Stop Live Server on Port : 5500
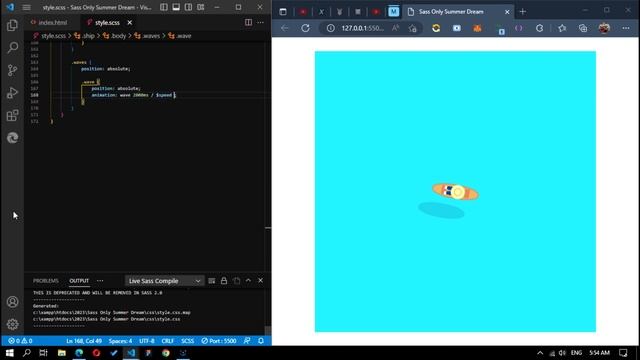640x360 pixels. 219,341
